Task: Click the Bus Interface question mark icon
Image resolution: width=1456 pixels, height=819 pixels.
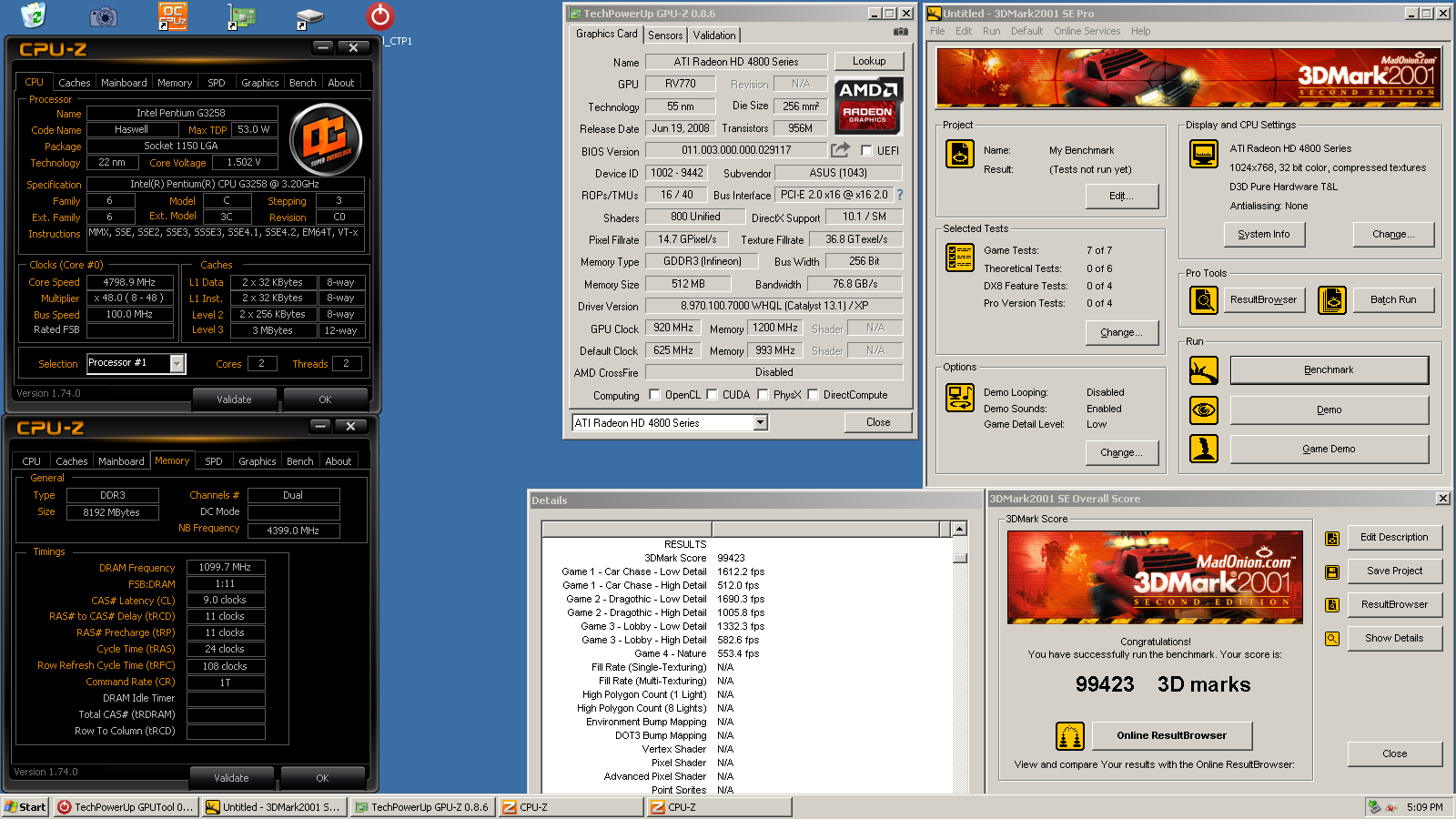Action: pos(899,194)
